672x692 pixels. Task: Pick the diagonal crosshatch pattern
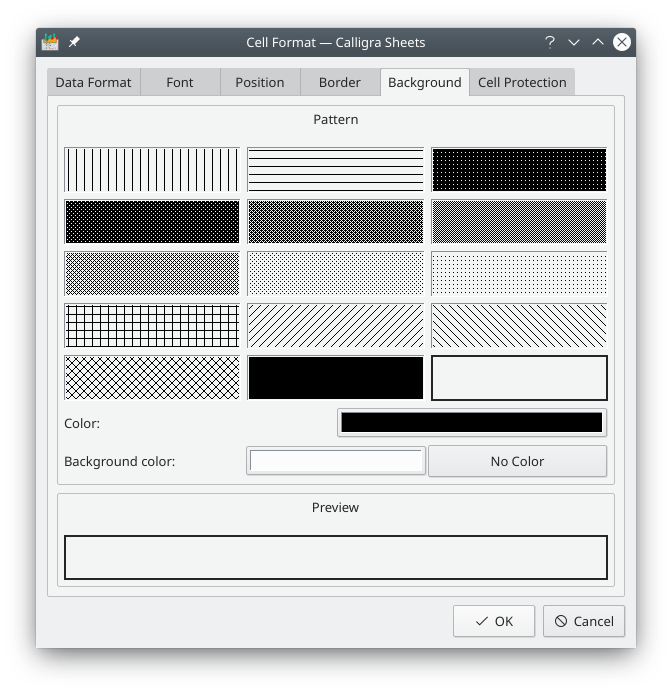[152, 377]
